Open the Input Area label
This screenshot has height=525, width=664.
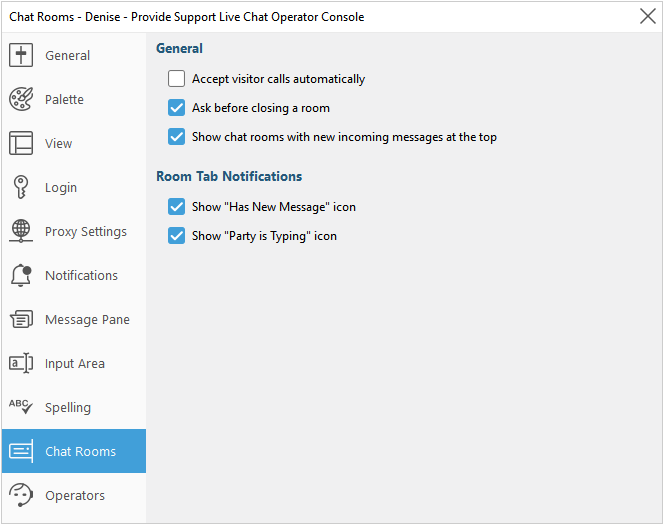(x=75, y=364)
